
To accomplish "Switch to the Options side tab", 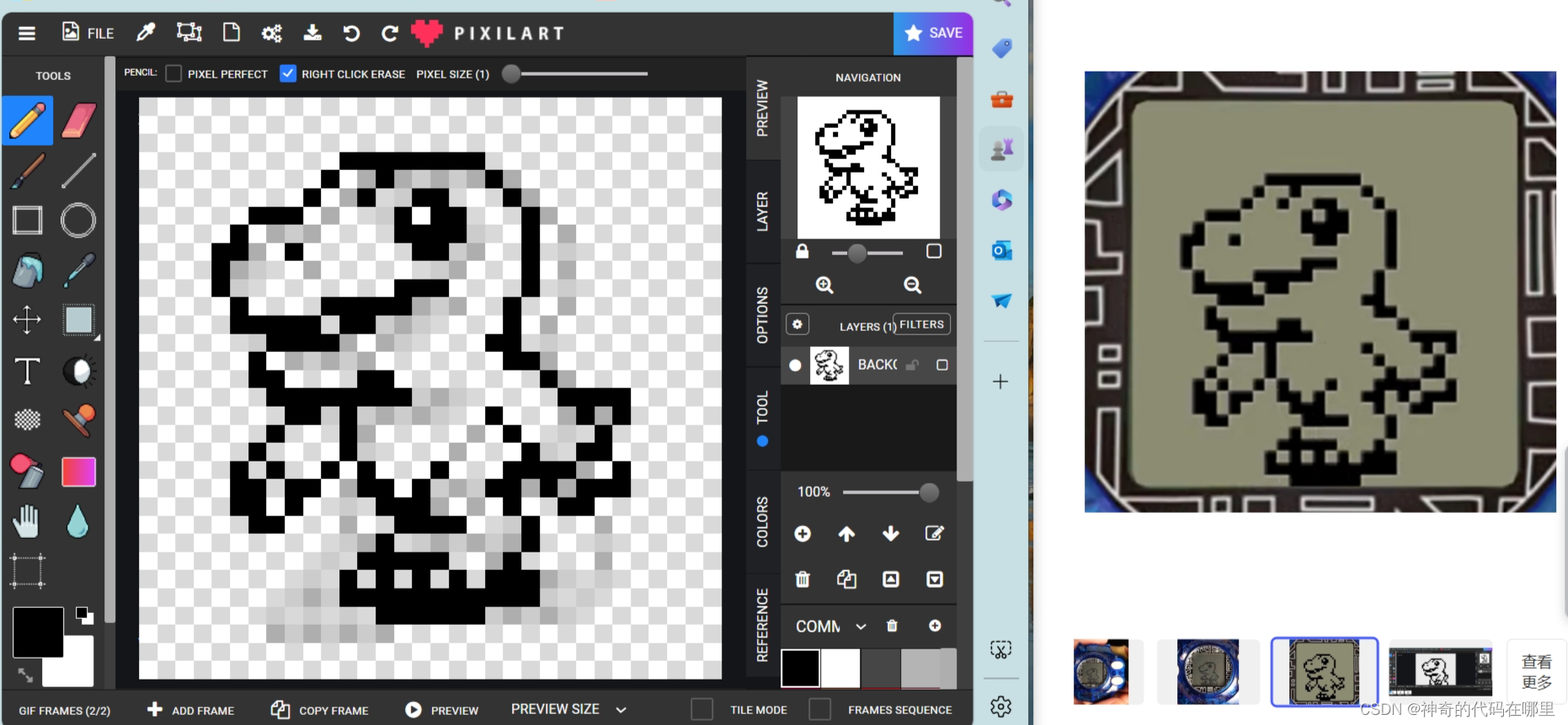I will tap(762, 315).
